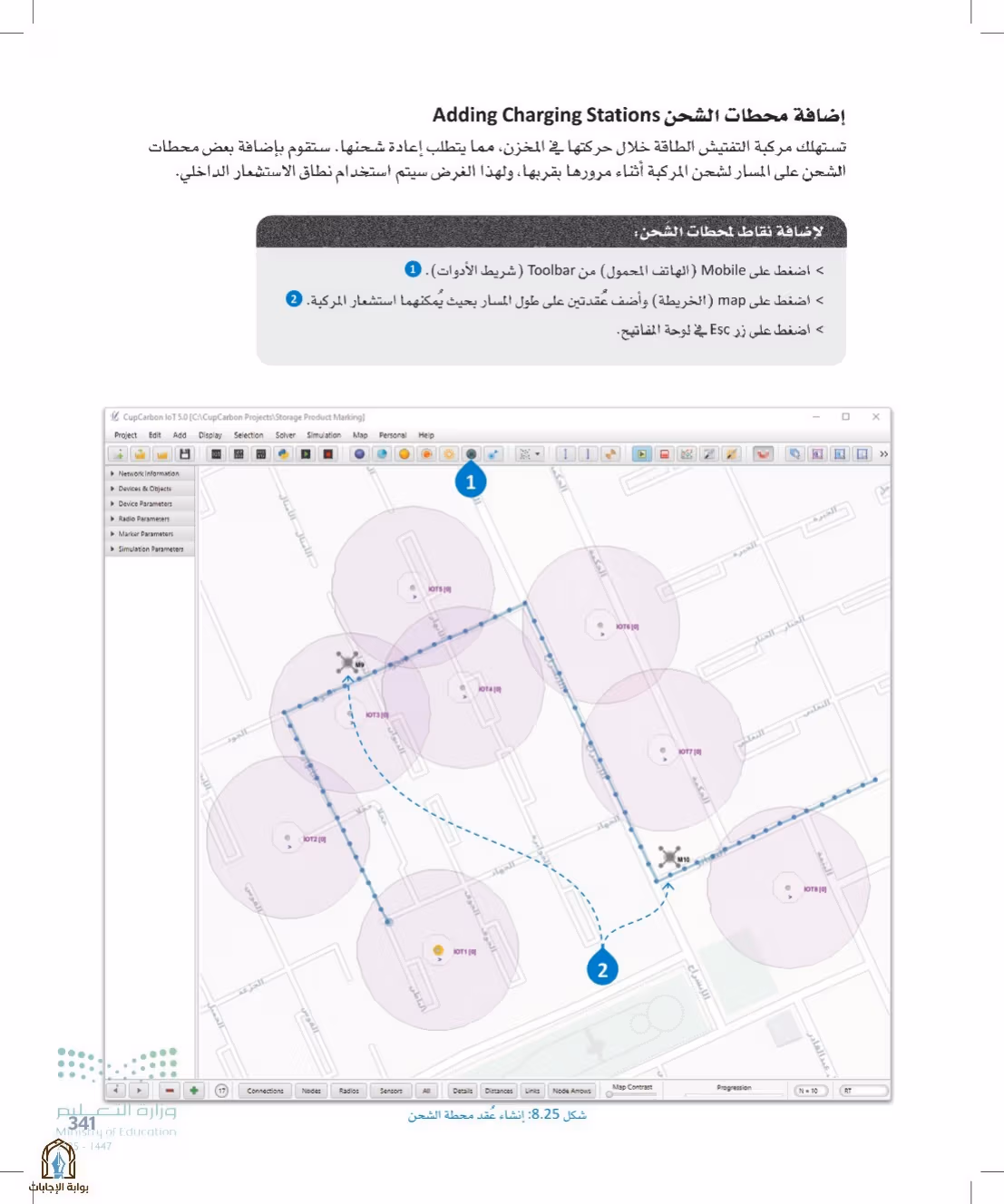Toggle Distances display button

point(499,1091)
